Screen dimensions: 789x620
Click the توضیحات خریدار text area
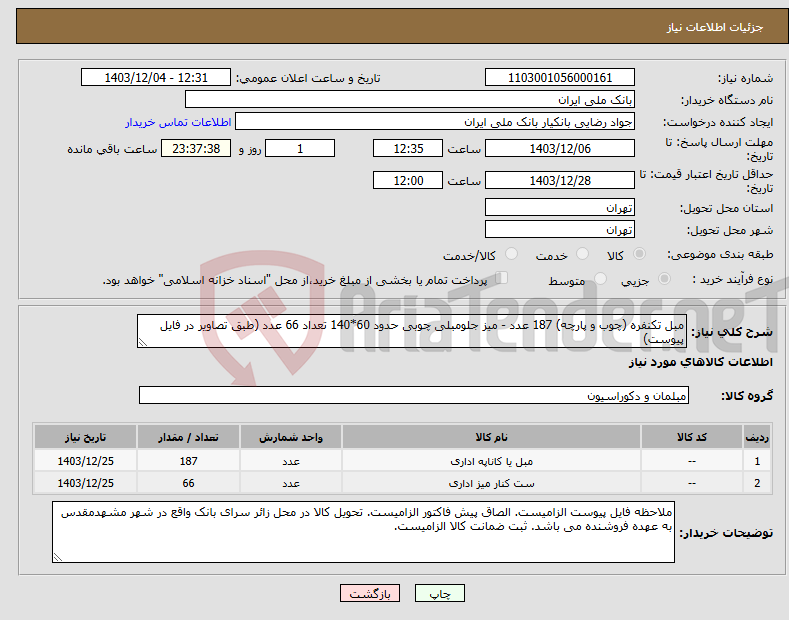pos(363,532)
